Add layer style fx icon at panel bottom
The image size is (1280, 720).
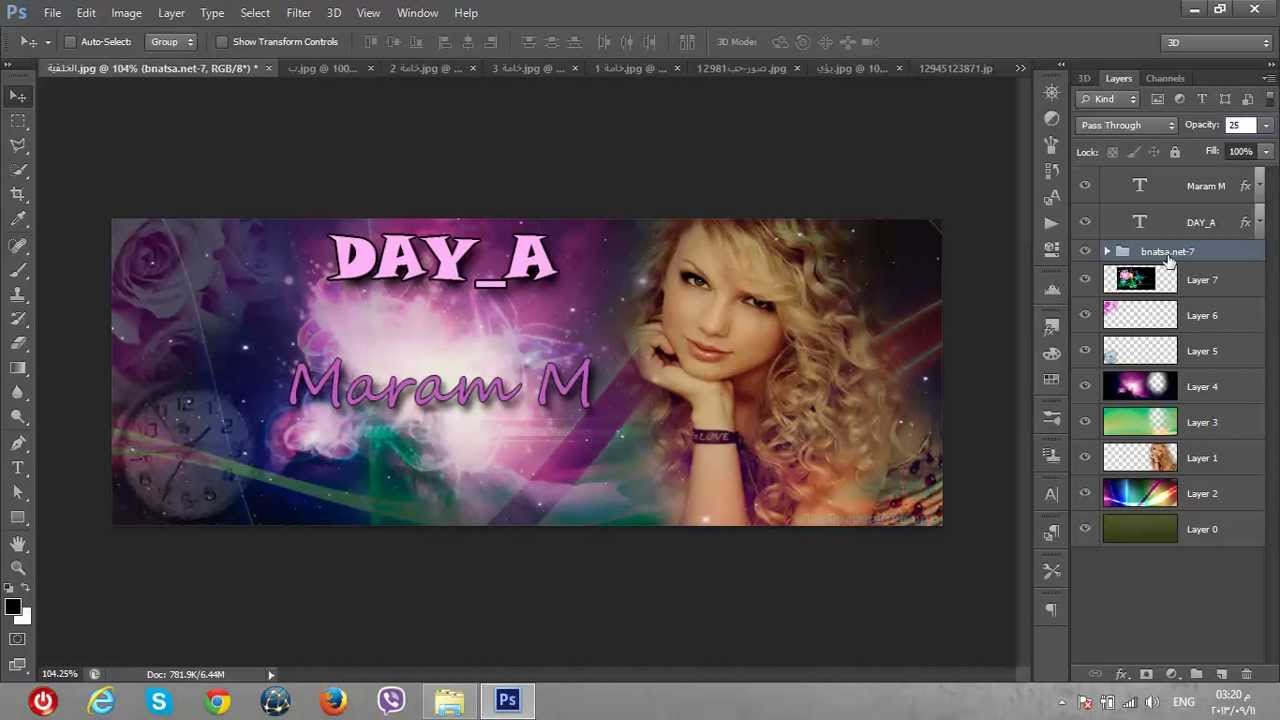pos(1121,675)
